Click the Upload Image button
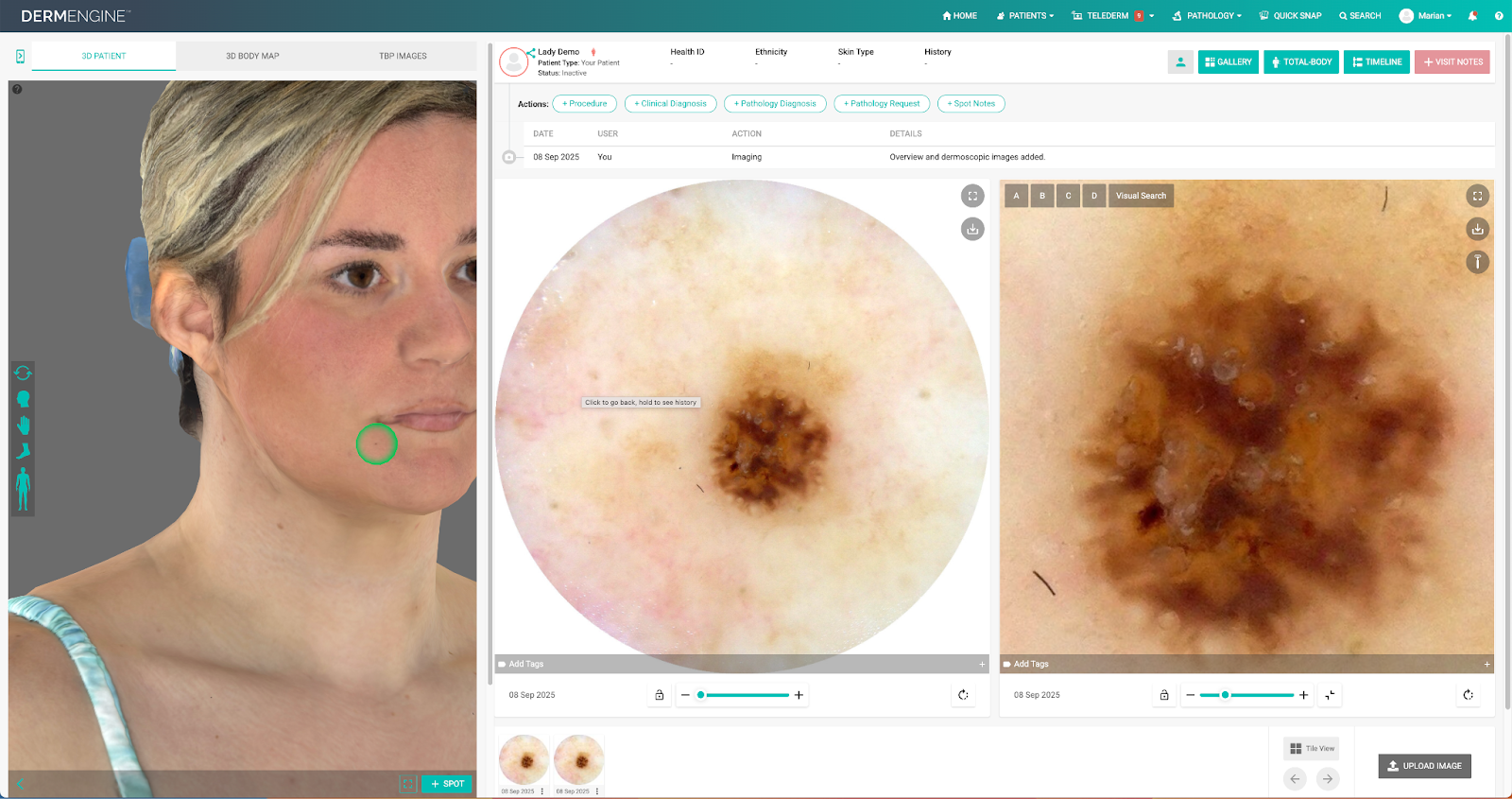The height and width of the screenshot is (799, 1512). pyautogui.click(x=1424, y=766)
